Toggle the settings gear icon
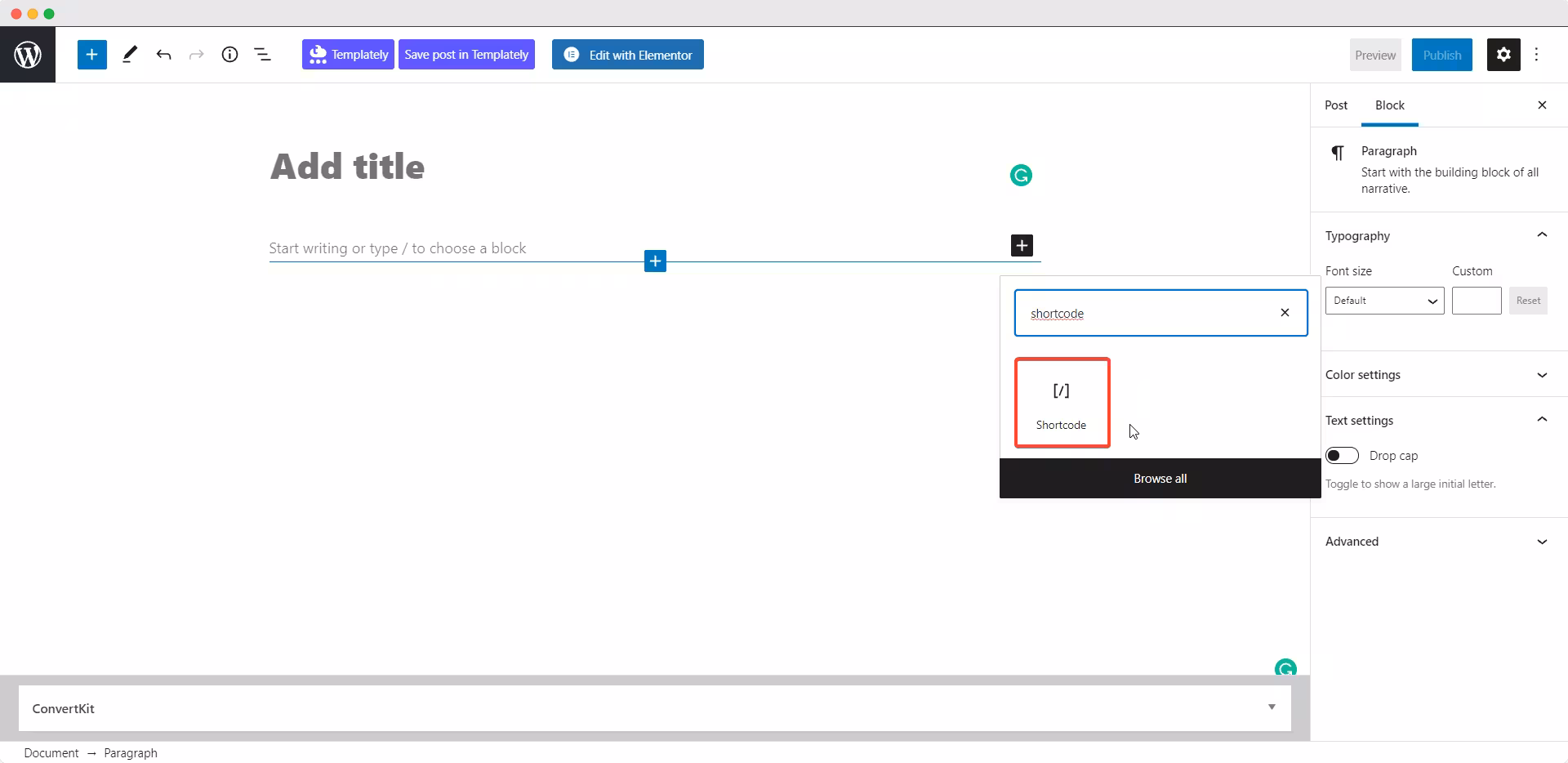1568x763 pixels. 1503,55
